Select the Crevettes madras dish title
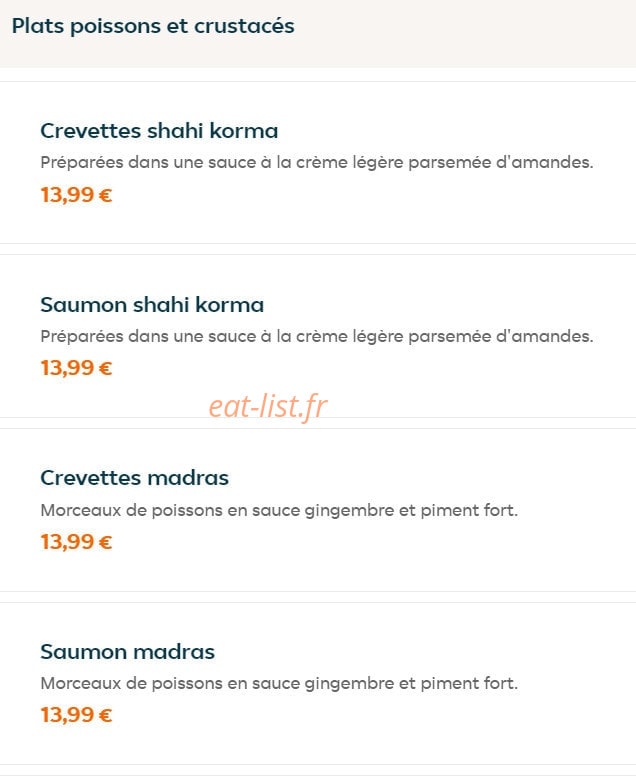Screen dimensions: 636x781 [134, 478]
